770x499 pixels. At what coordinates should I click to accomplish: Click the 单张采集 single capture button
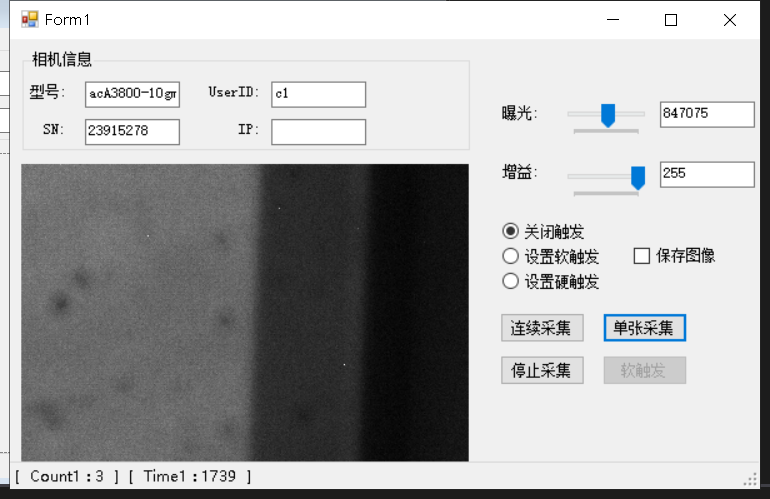click(x=644, y=328)
